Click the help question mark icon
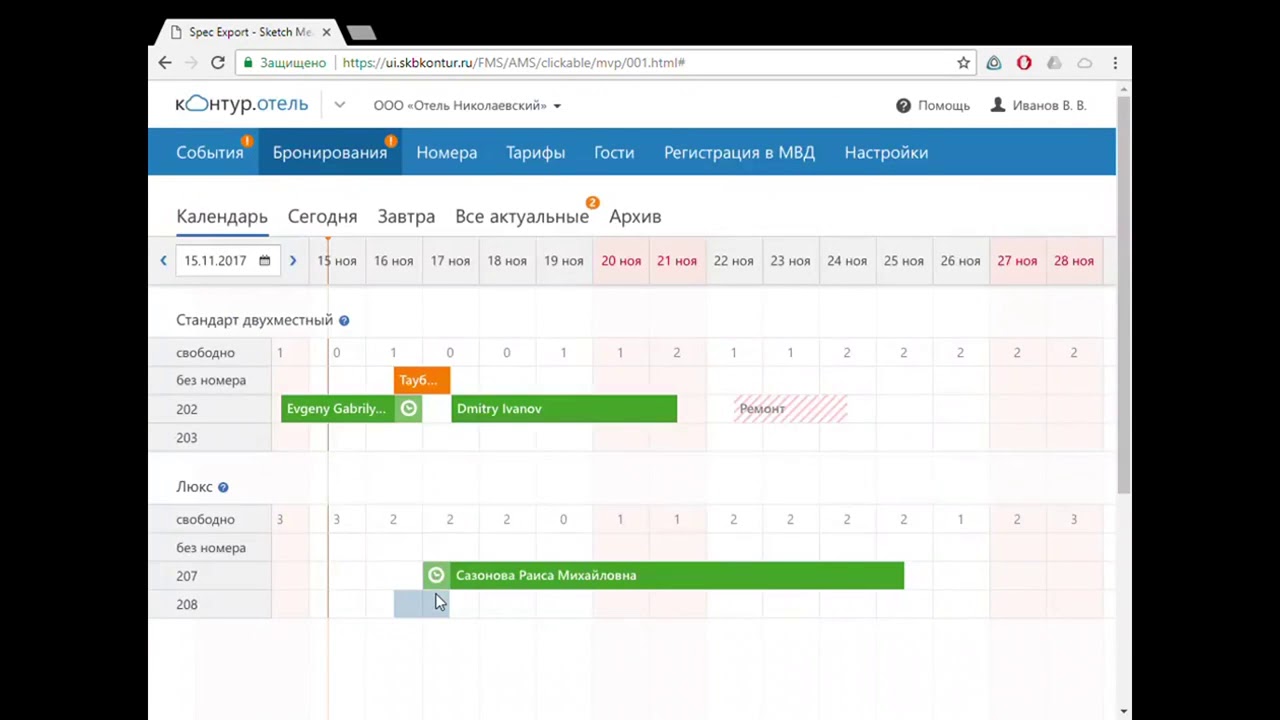 coord(903,105)
